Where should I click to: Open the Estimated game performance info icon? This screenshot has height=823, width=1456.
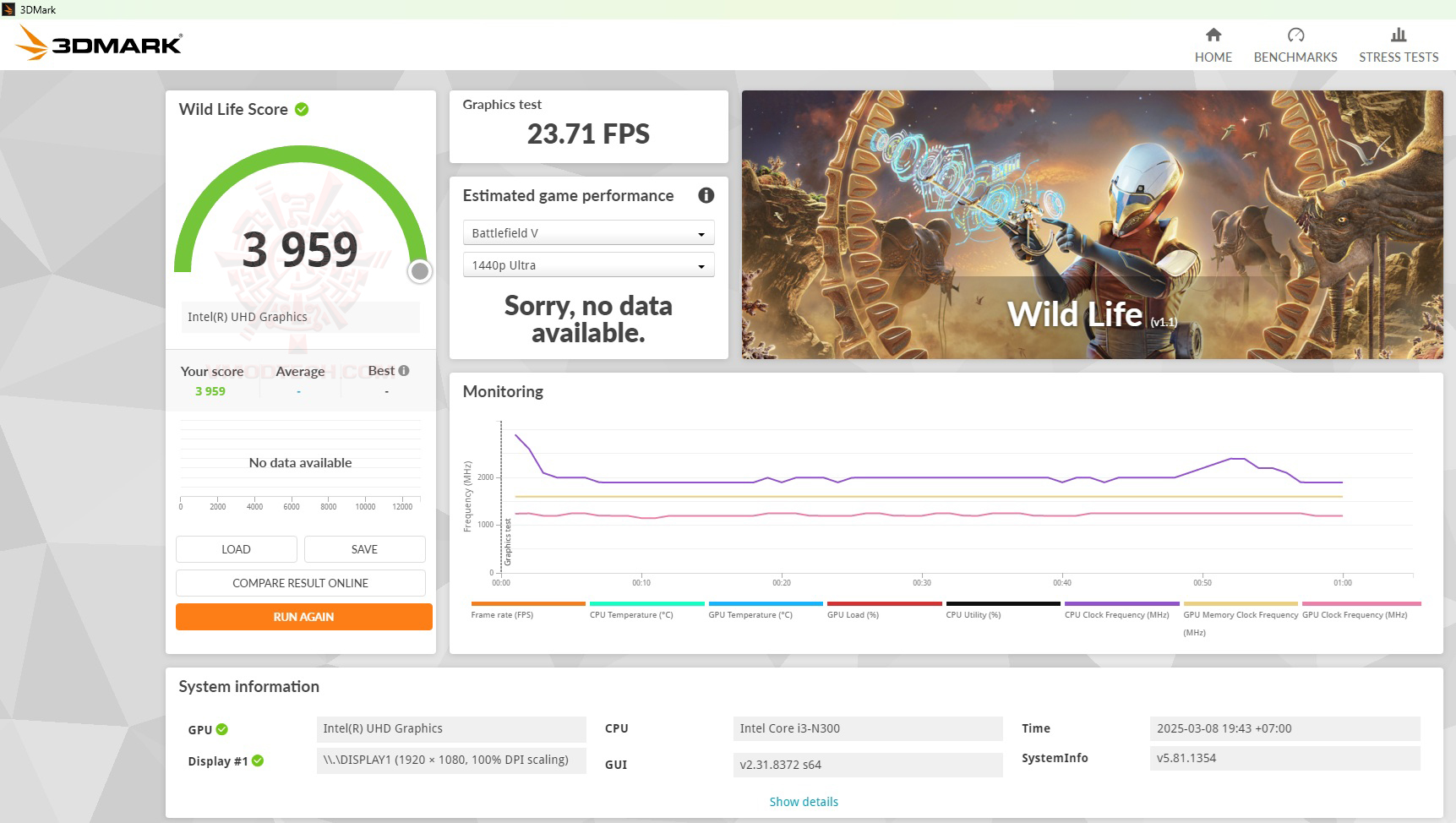706,195
